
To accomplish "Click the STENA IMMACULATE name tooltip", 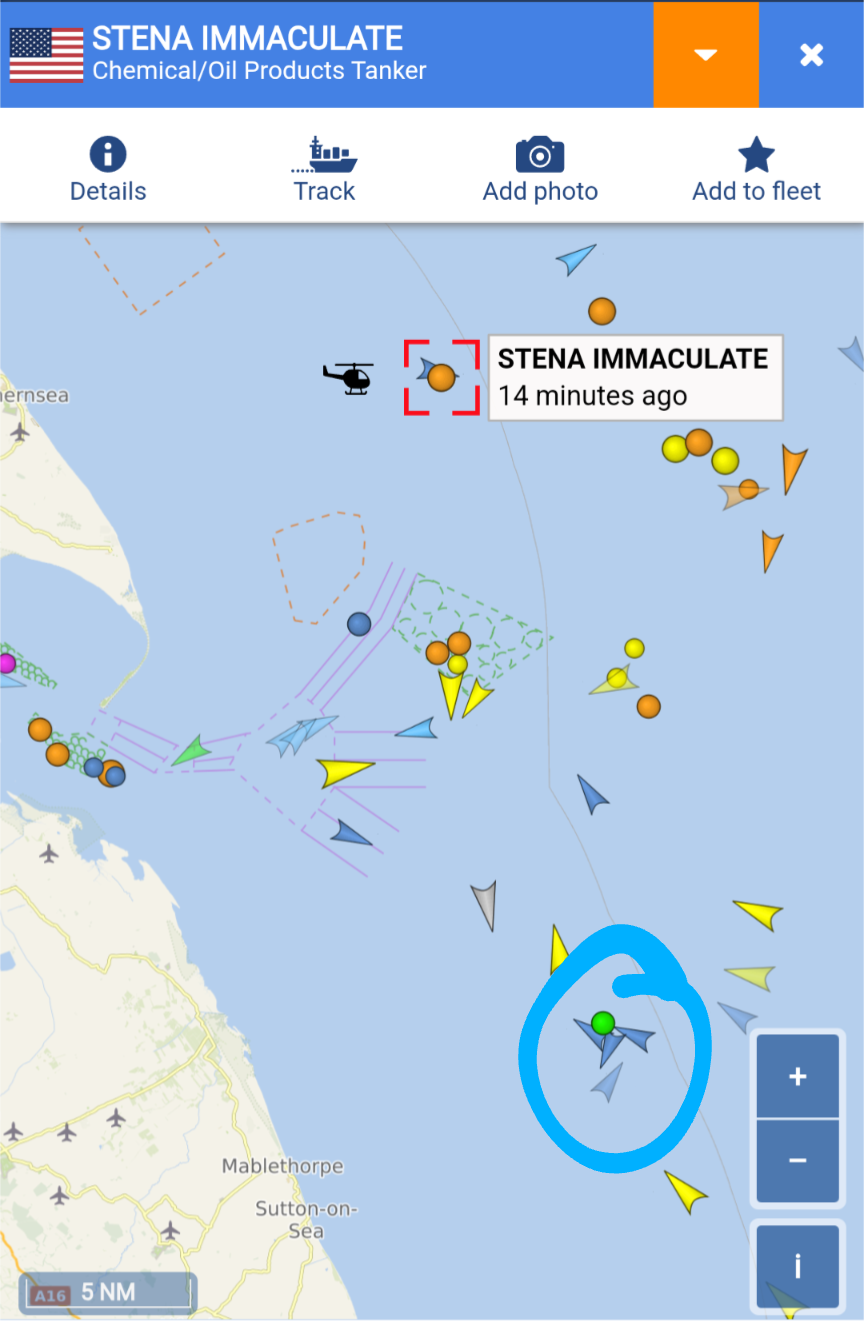I will click(x=635, y=377).
